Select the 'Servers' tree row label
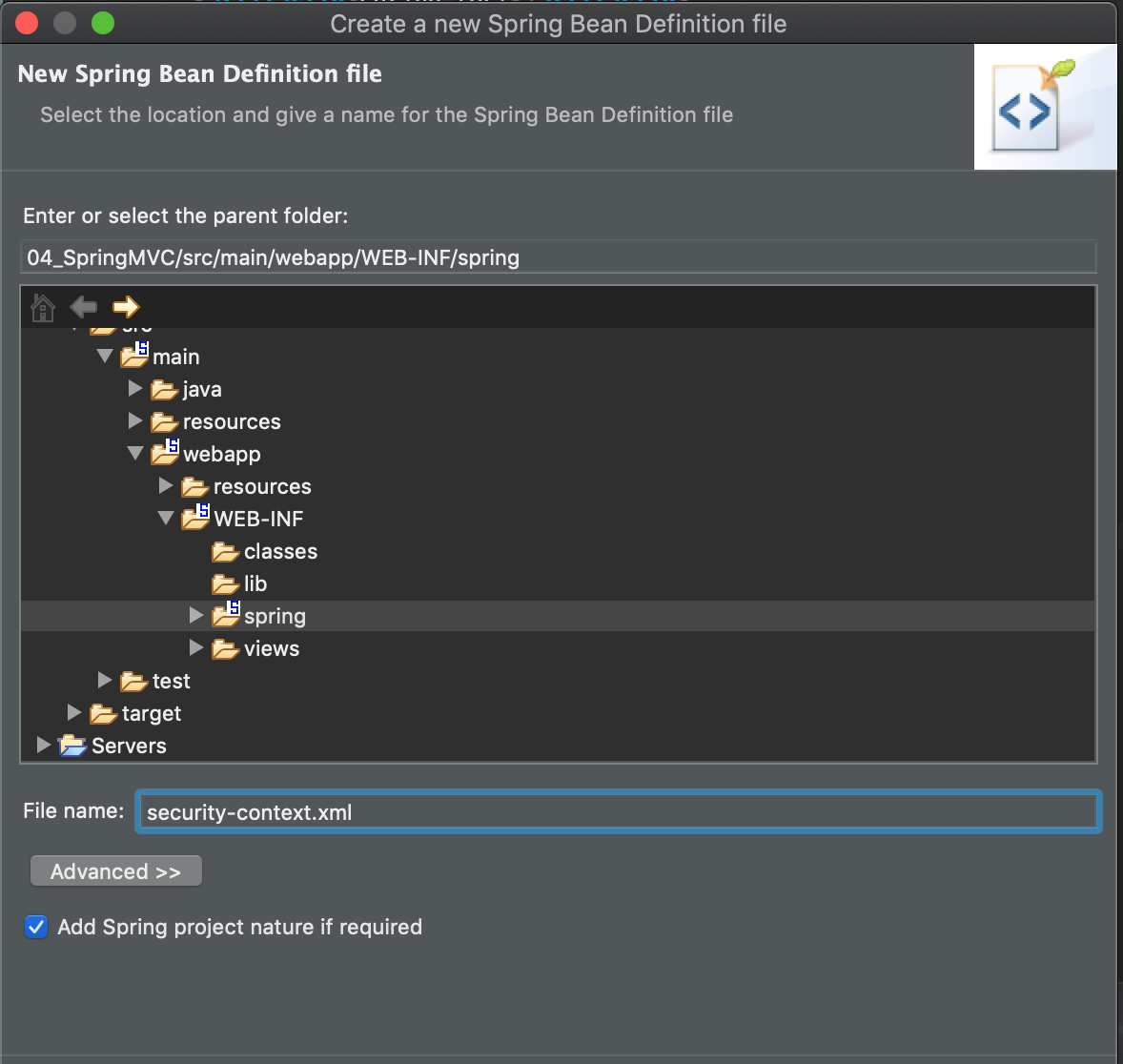Viewport: 1123px width, 1064px height. click(129, 746)
